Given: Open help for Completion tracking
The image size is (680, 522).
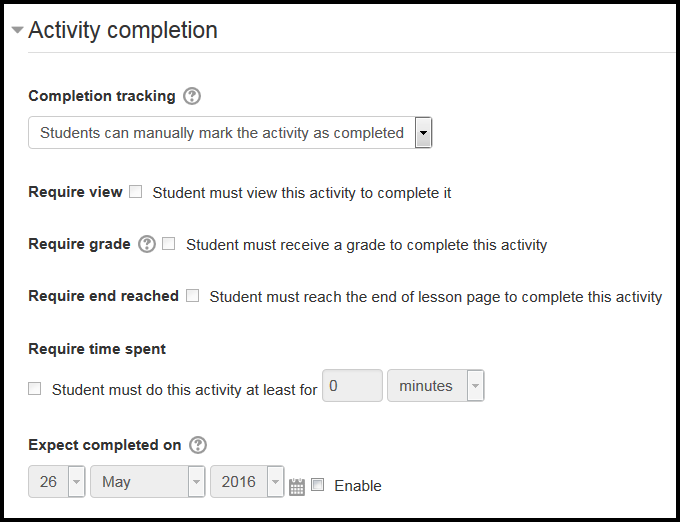Looking at the screenshot, I should [192, 96].
